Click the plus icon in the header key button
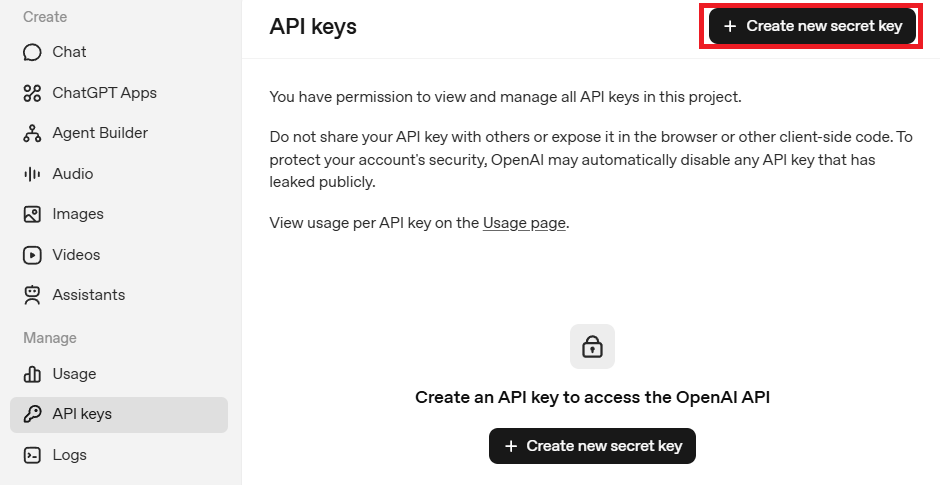Screen dimensions: 940x485 tap(730, 26)
